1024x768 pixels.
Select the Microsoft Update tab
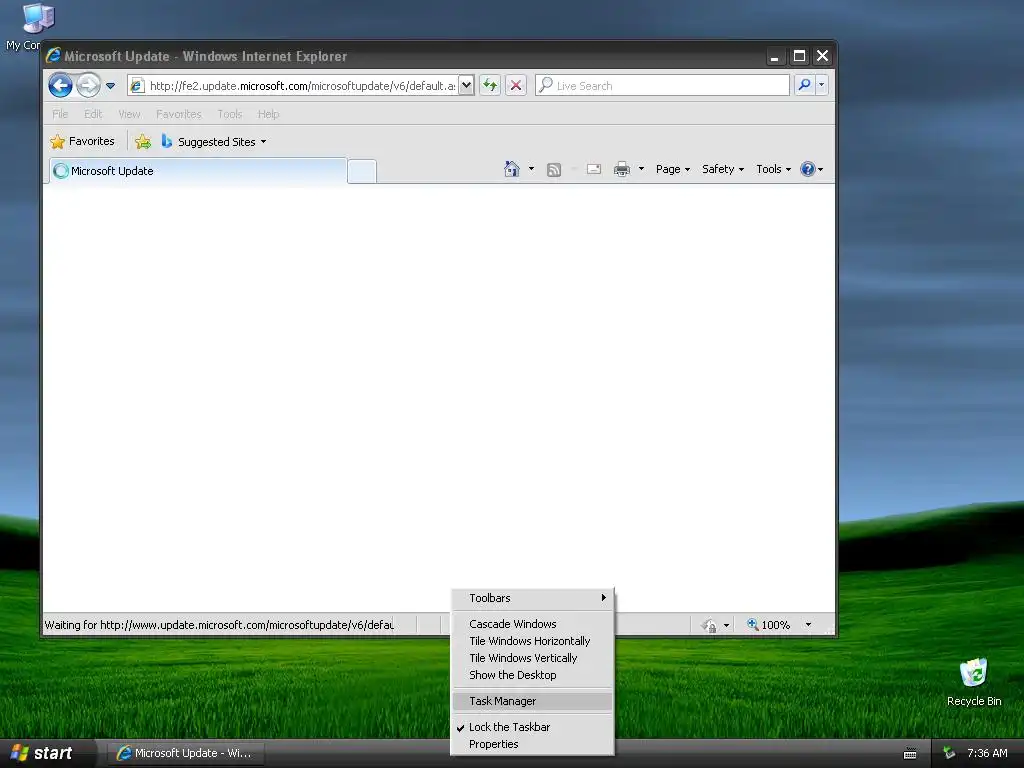click(x=197, y=171)
